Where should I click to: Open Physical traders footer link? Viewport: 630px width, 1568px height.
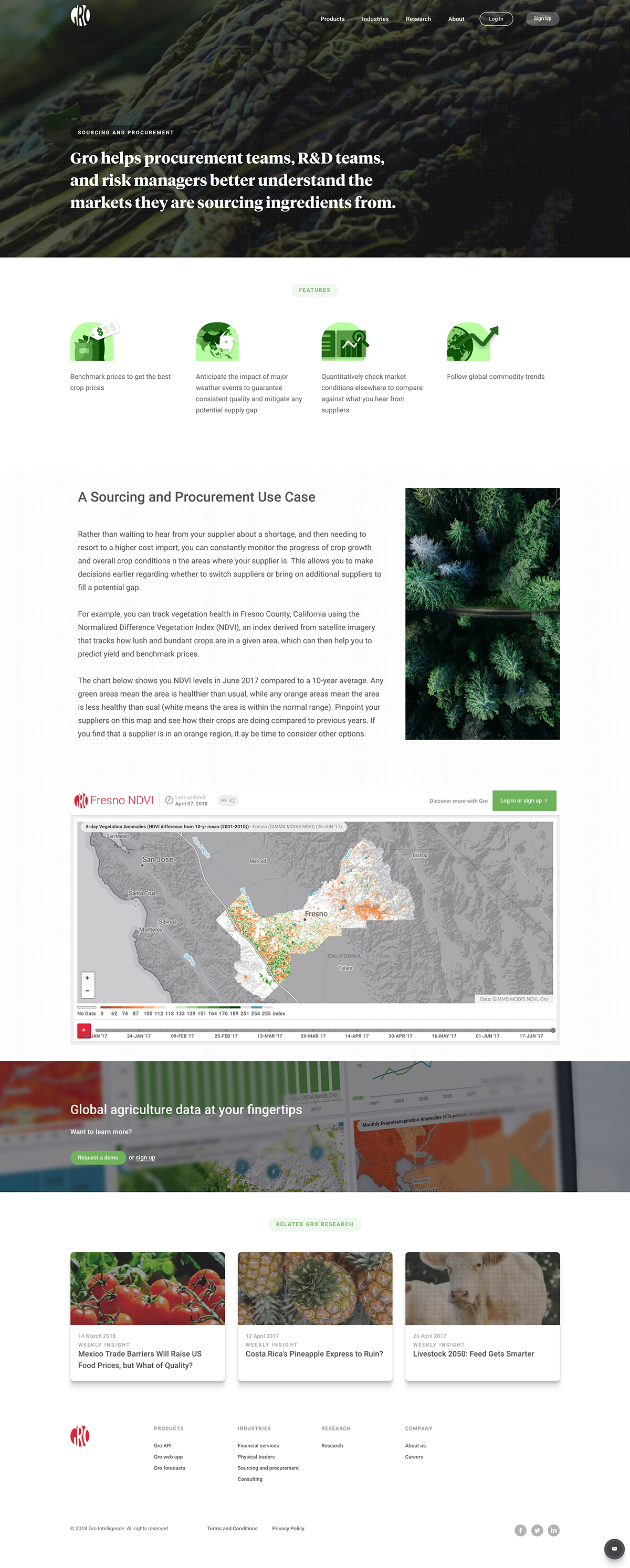coord(256,1457)
